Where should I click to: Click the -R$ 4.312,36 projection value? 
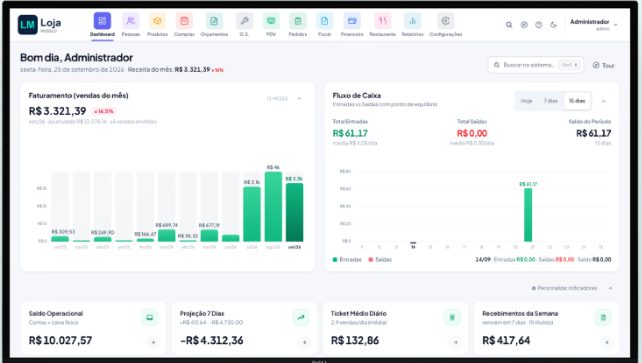pyautogui.click(x=212, y=340)
